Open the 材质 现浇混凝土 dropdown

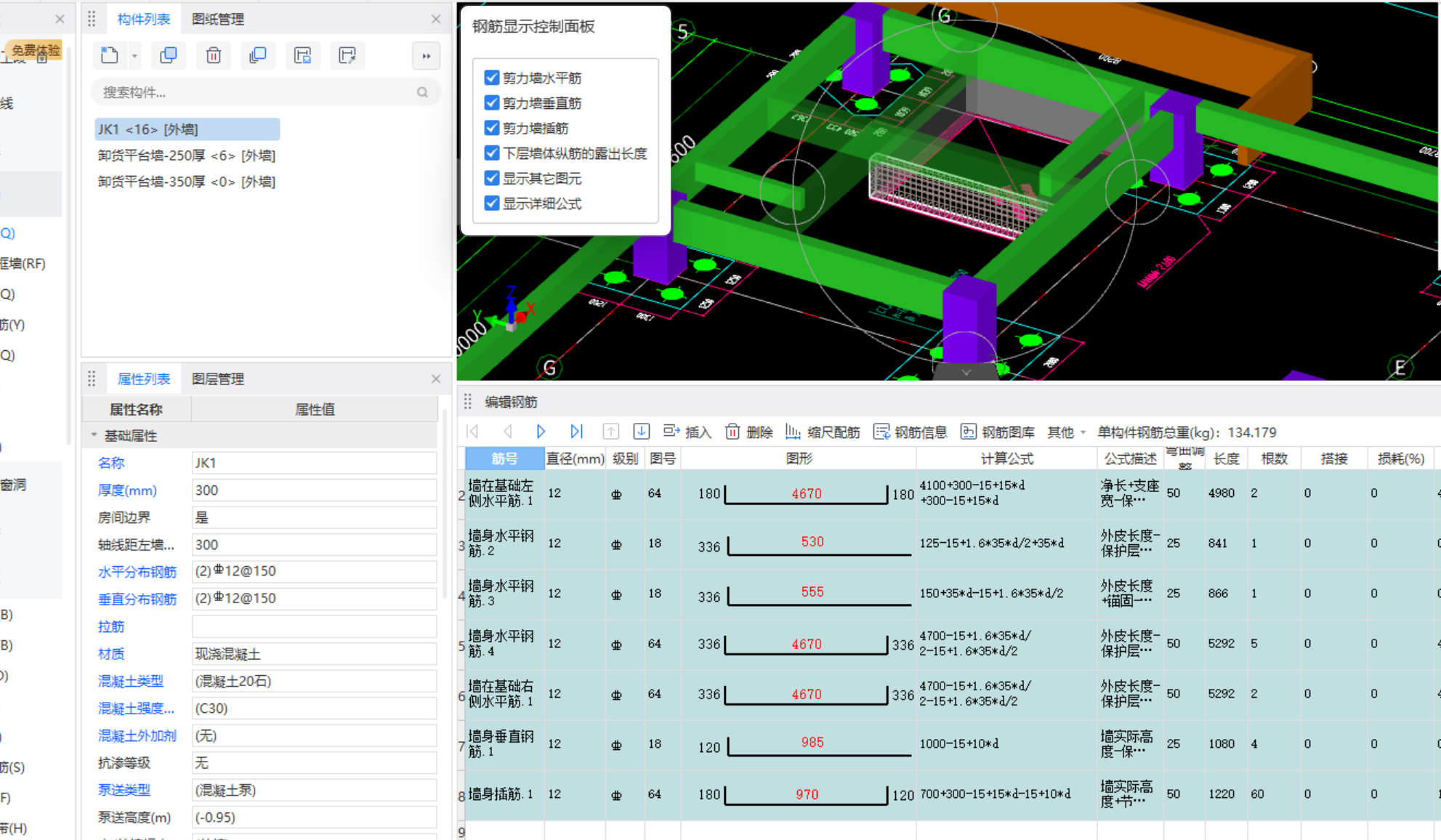pos(314,654)
